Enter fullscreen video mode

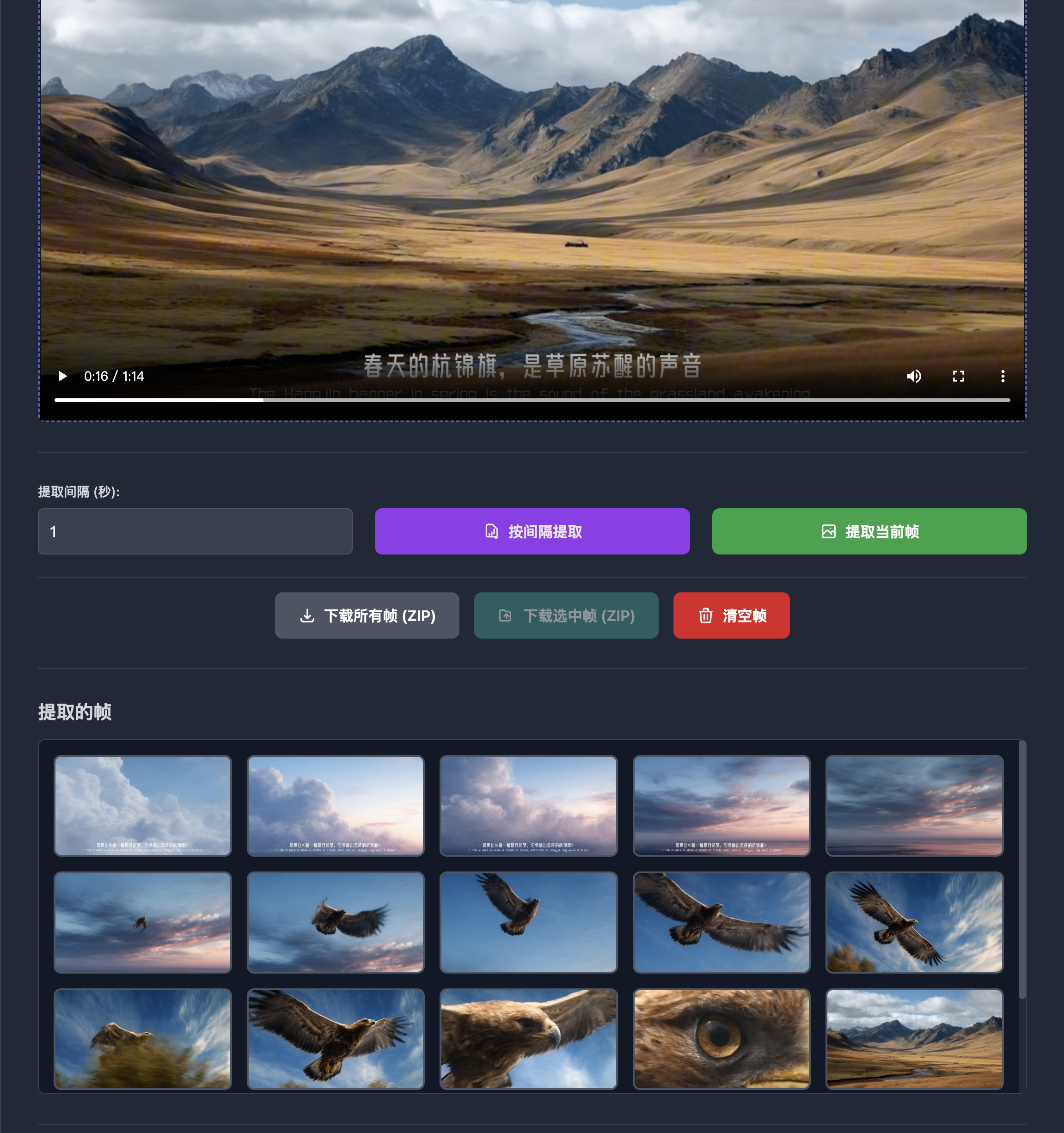tap(959, 376)
